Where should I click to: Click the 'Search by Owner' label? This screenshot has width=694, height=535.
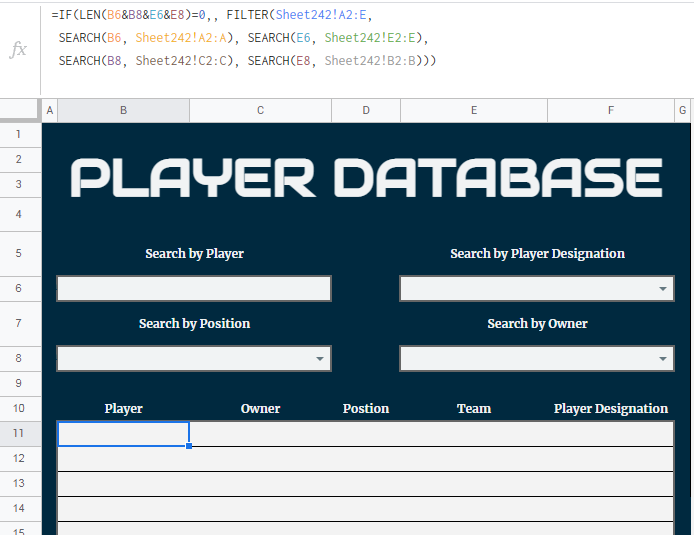(x=537, y=323)
